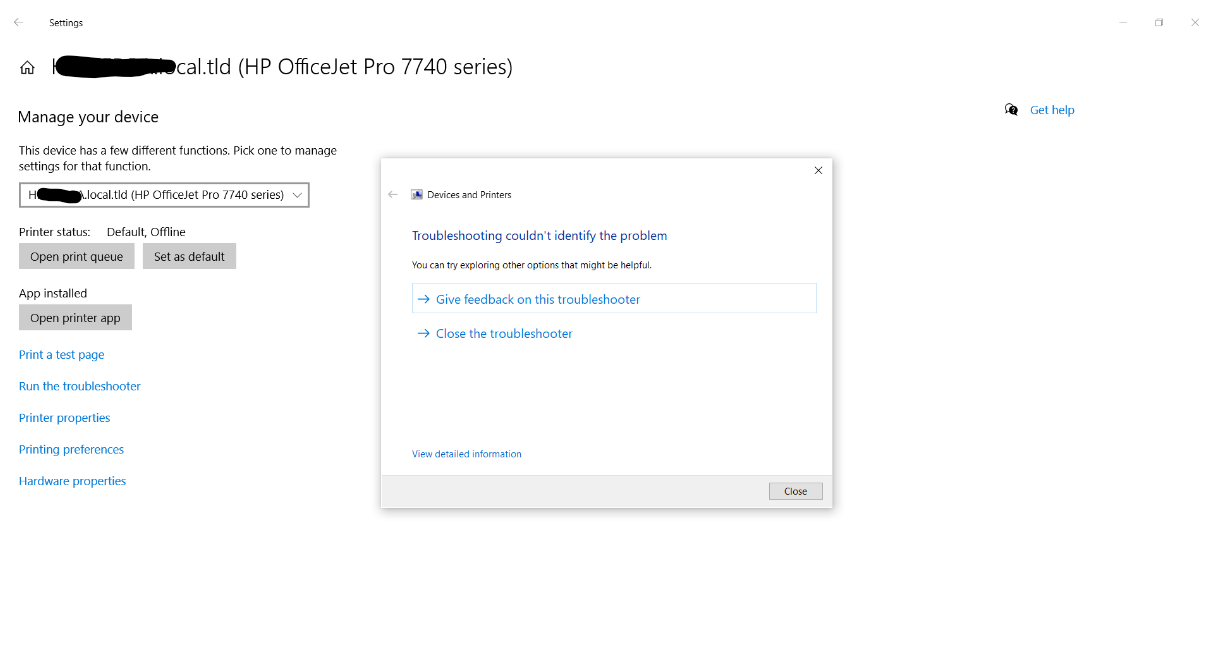Viewport: 1223px width, 661px height.
Task: Maximize the Settings window
Action: click(1159, 22)
